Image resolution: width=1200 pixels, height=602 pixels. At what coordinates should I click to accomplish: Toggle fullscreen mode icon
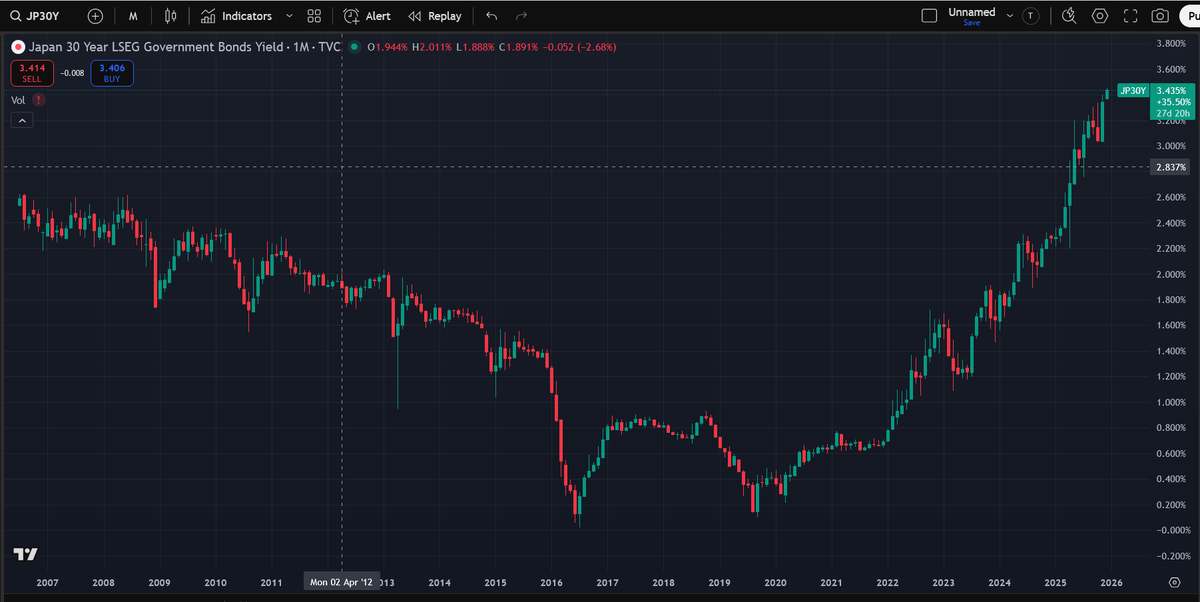tap(1131, 16)
